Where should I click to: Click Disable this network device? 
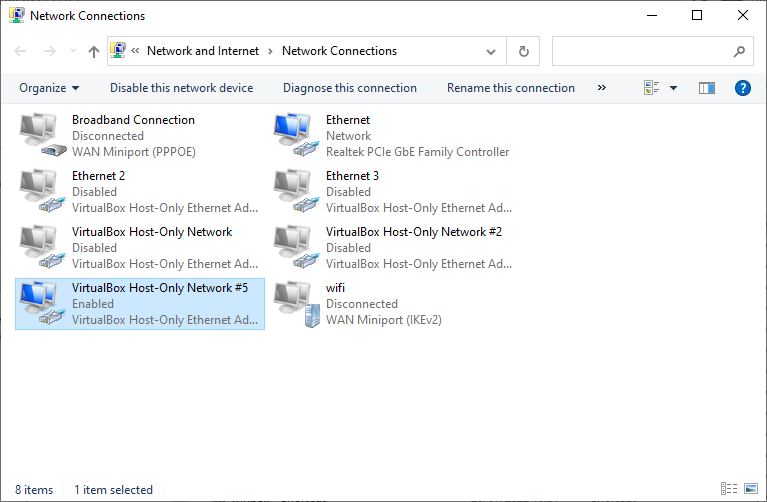[181, 88]
